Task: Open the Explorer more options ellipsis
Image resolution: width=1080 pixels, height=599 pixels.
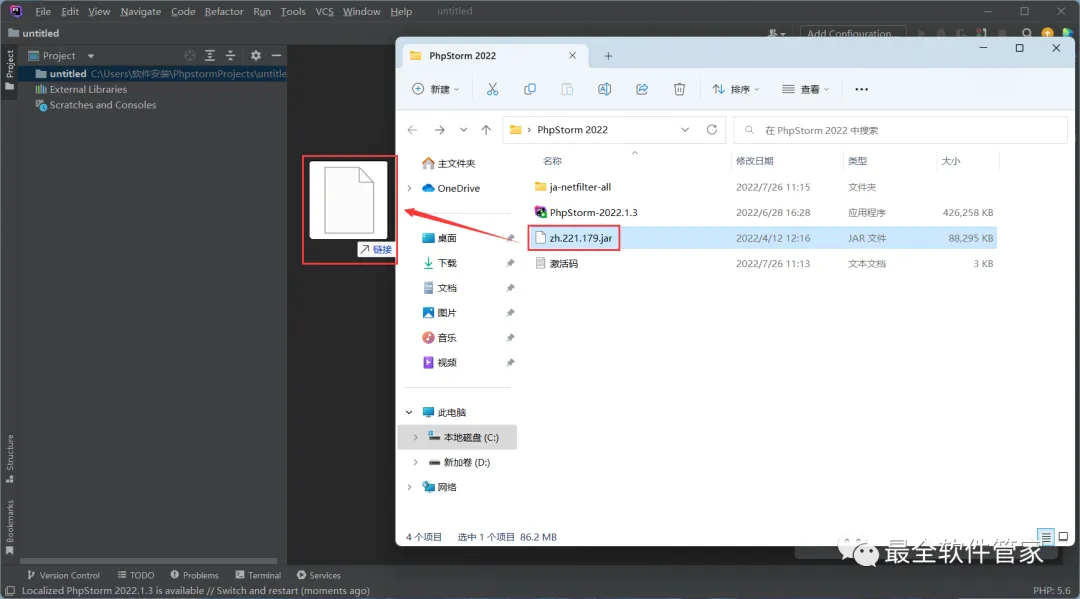Action: [861, 89]
